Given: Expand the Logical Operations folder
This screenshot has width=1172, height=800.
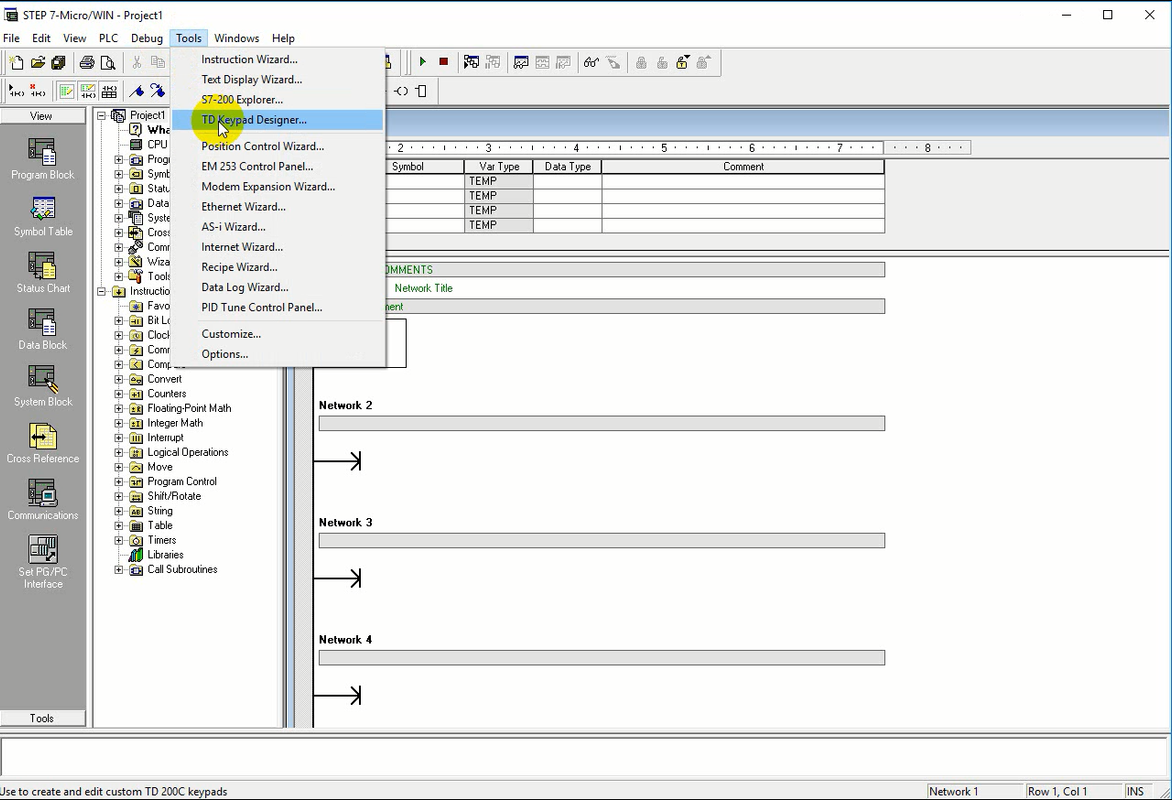Looking at the screenshot, I should click(x=118, y=452).
